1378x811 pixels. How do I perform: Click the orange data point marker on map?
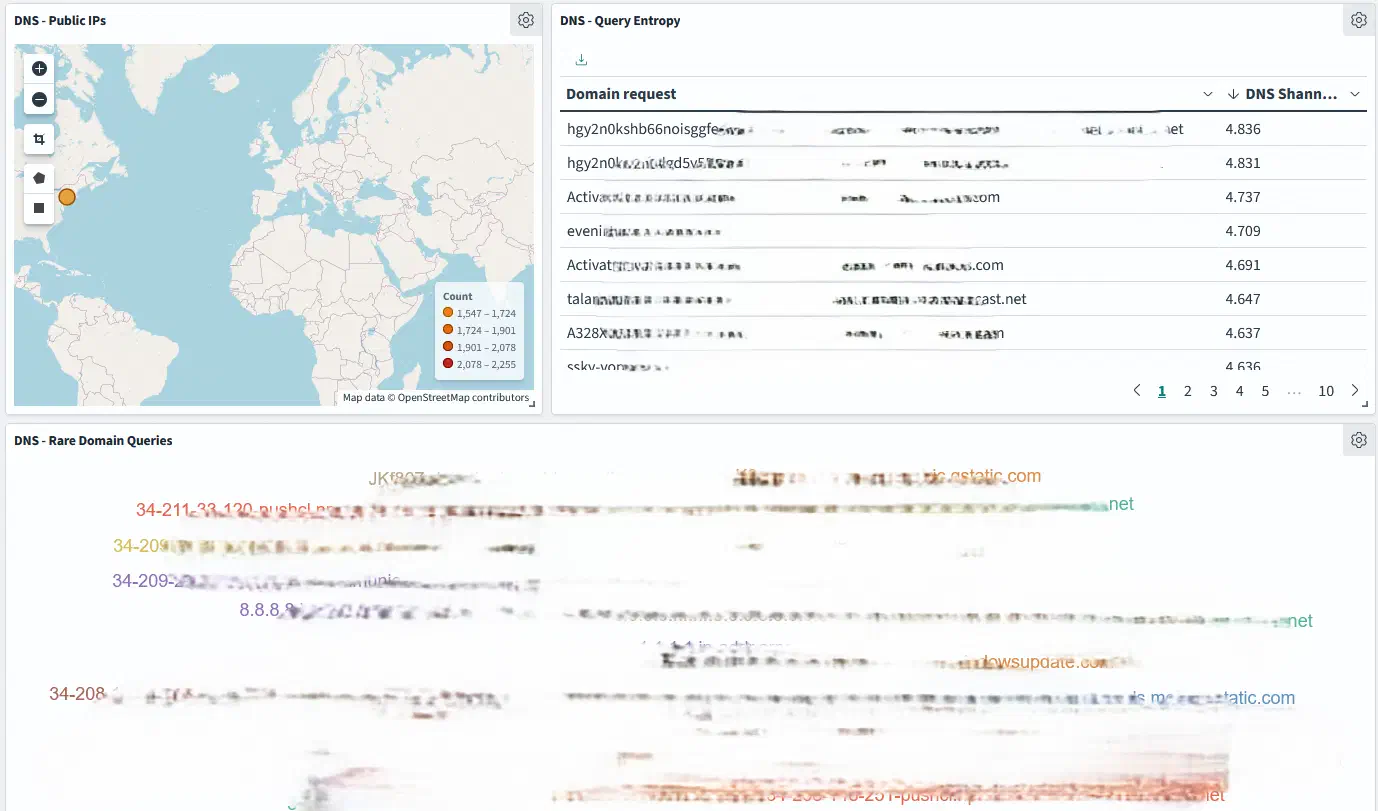(x=67, y=197)
